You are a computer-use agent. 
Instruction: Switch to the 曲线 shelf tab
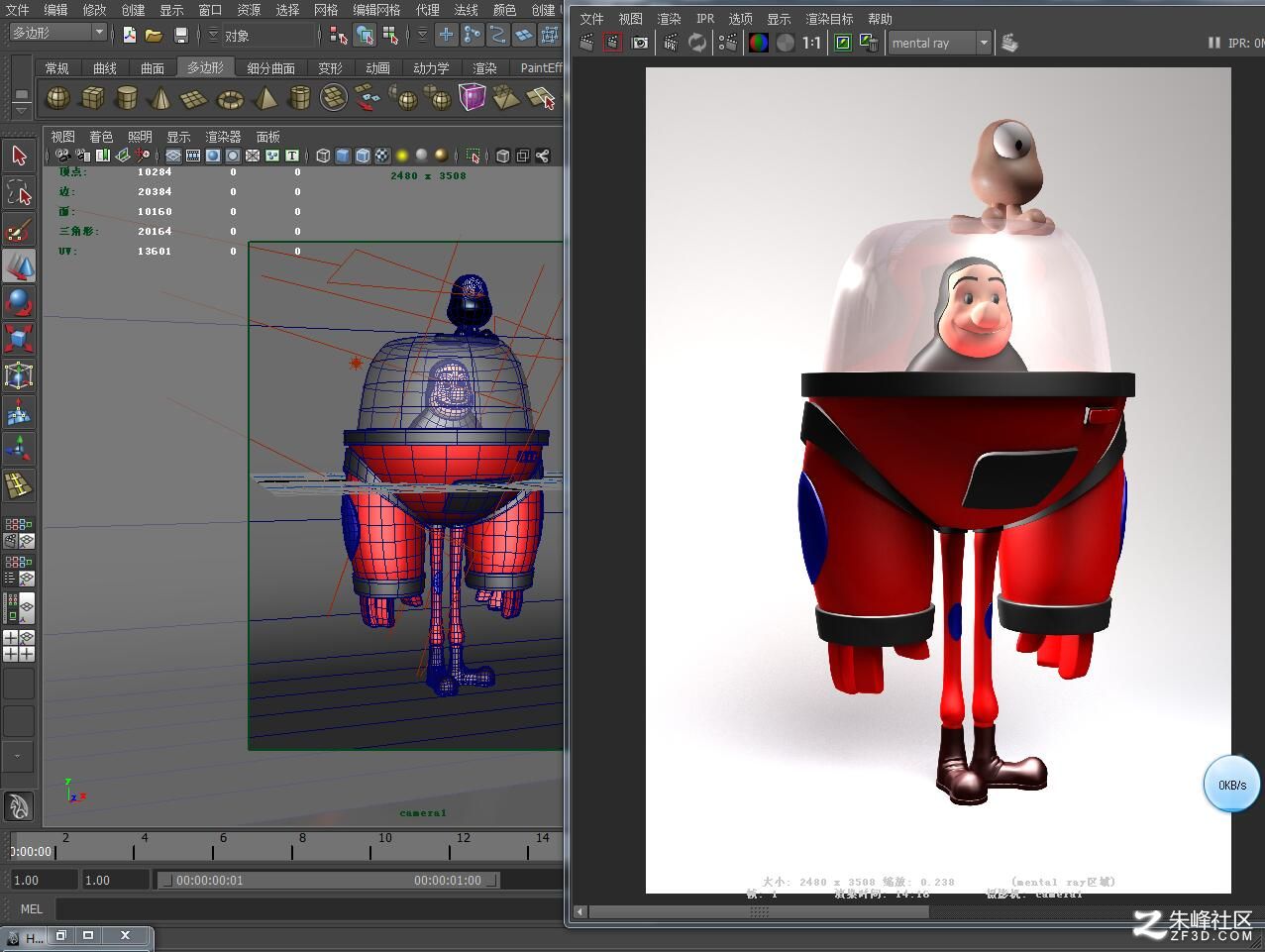click(105, 68)
